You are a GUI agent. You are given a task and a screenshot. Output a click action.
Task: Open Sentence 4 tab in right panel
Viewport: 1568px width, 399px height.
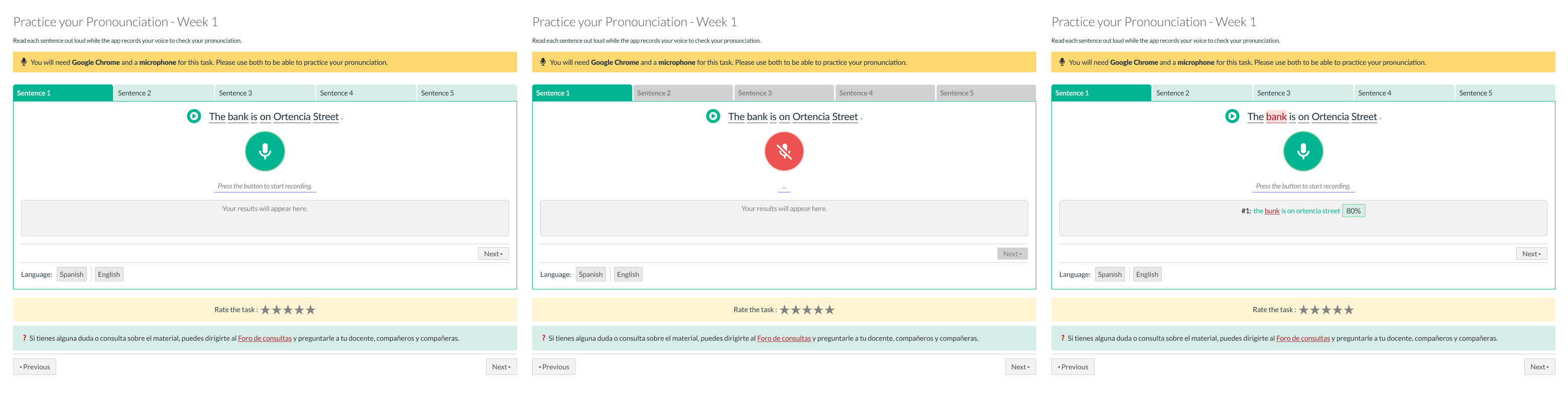pos(1404,92)
